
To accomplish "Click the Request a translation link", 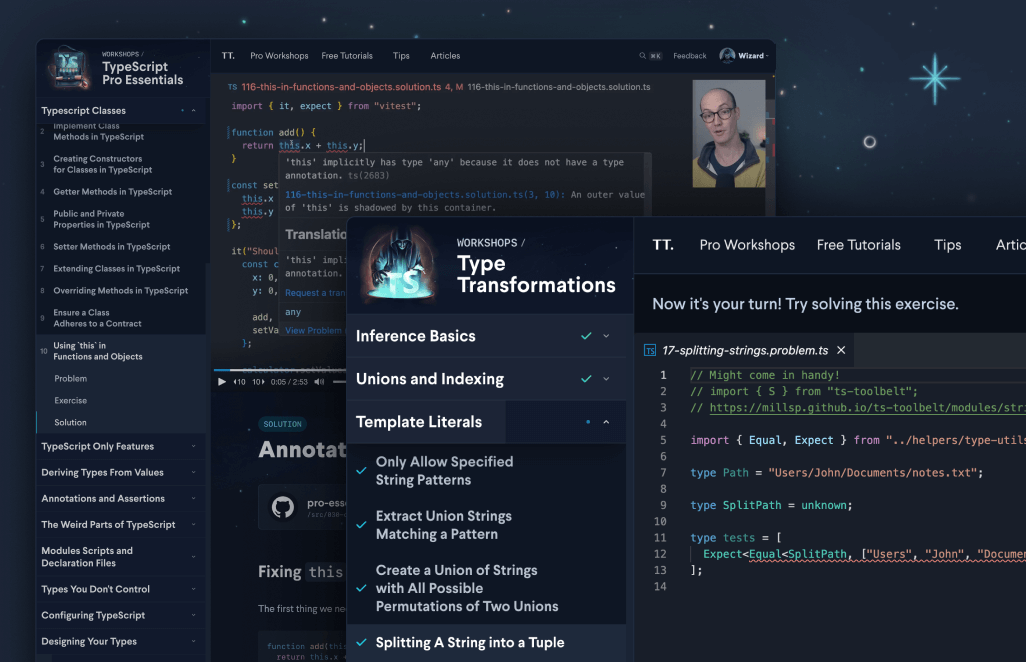I will tap(315, 292).
